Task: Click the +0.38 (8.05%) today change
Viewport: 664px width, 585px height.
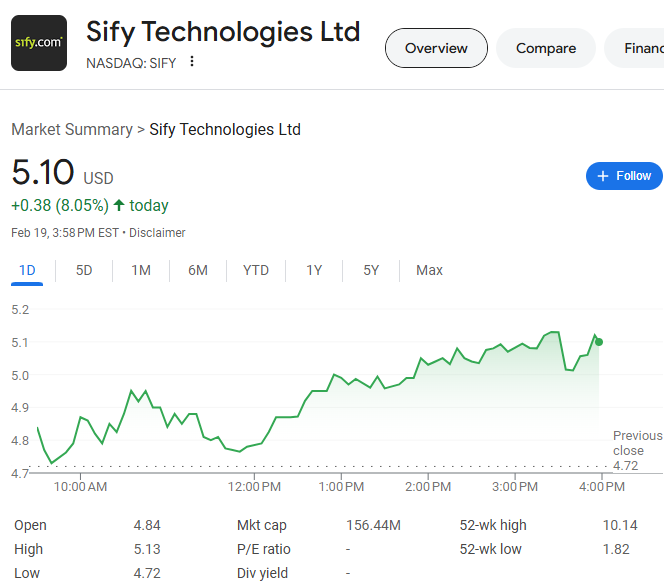Action: [90, 205]
